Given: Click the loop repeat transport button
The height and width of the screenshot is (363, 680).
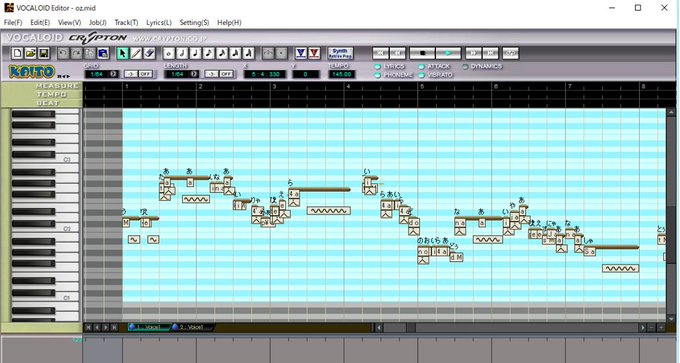Looking at the screenshot, I should click(x=511, y=53).
